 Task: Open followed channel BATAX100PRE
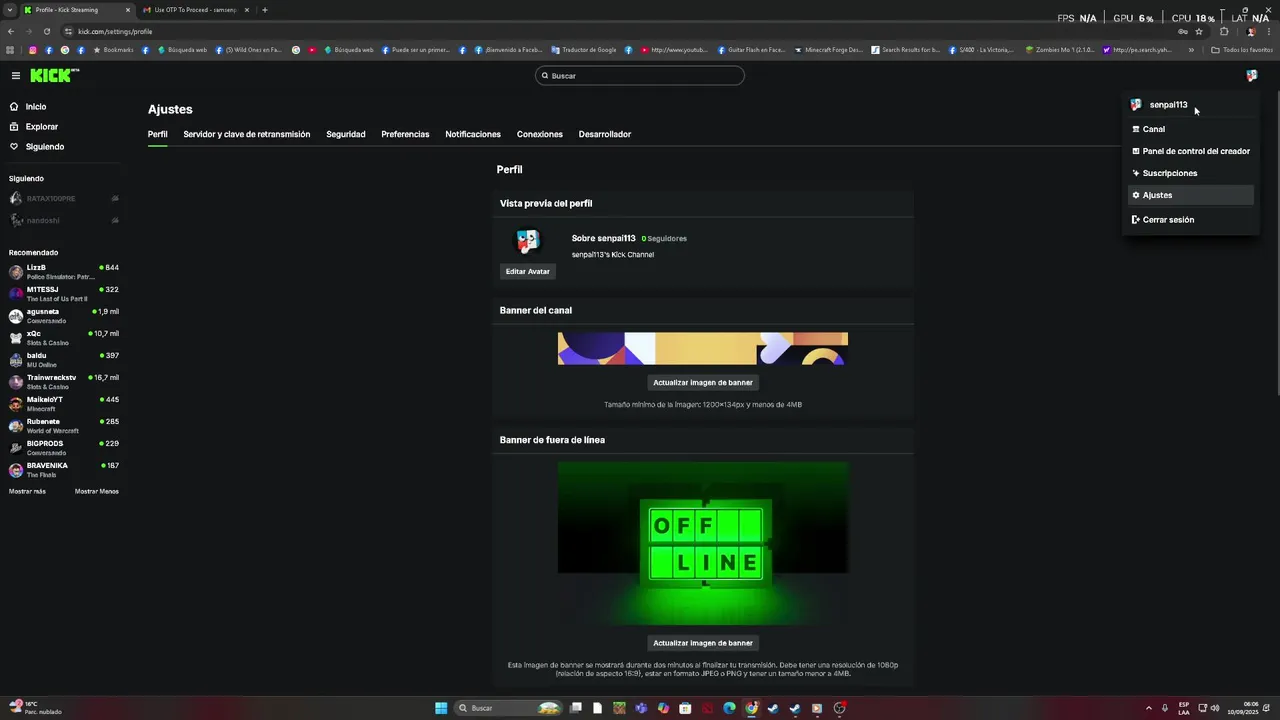pyautogui.click(x=64, y=199)
